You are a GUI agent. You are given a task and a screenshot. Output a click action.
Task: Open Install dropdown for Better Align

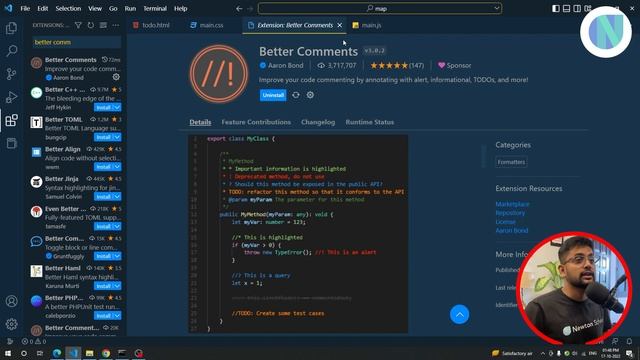[x=117, y=167]
